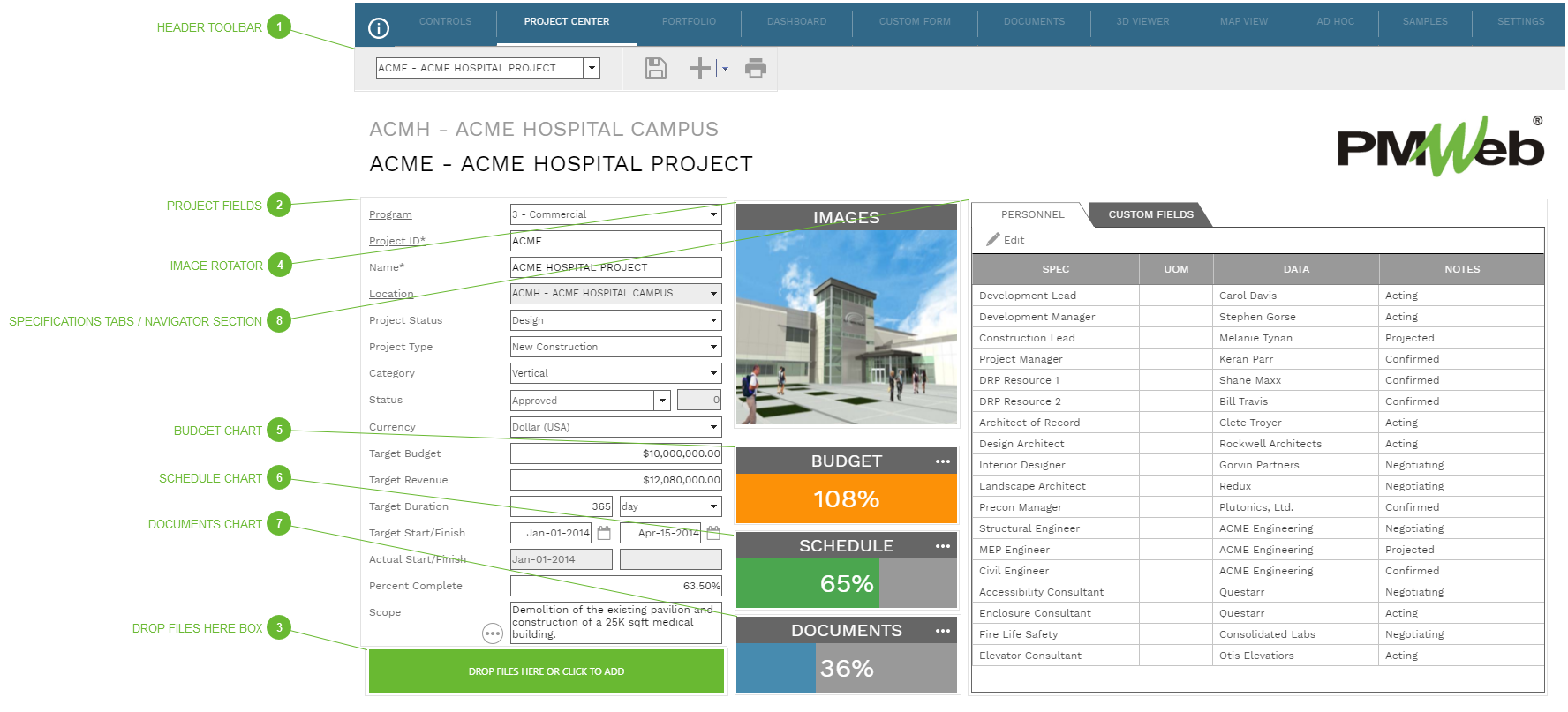Click the documents 36% progress bar
The height and width of the screenshot is (712, 1568).
coord(846,669)
